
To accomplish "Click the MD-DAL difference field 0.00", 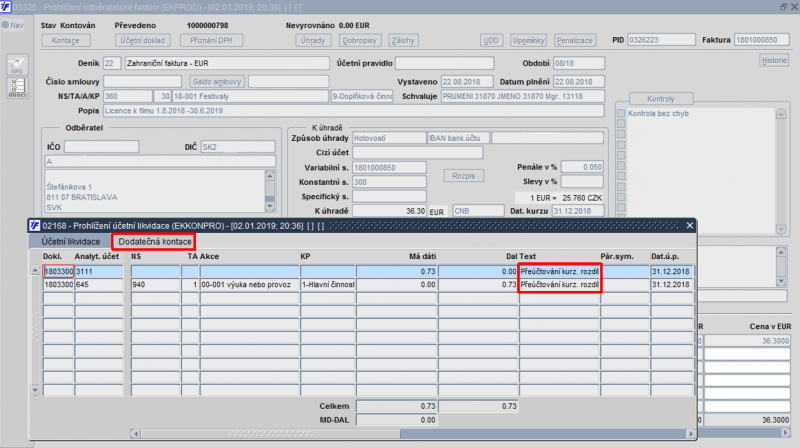I will click(x=396, y=420).
